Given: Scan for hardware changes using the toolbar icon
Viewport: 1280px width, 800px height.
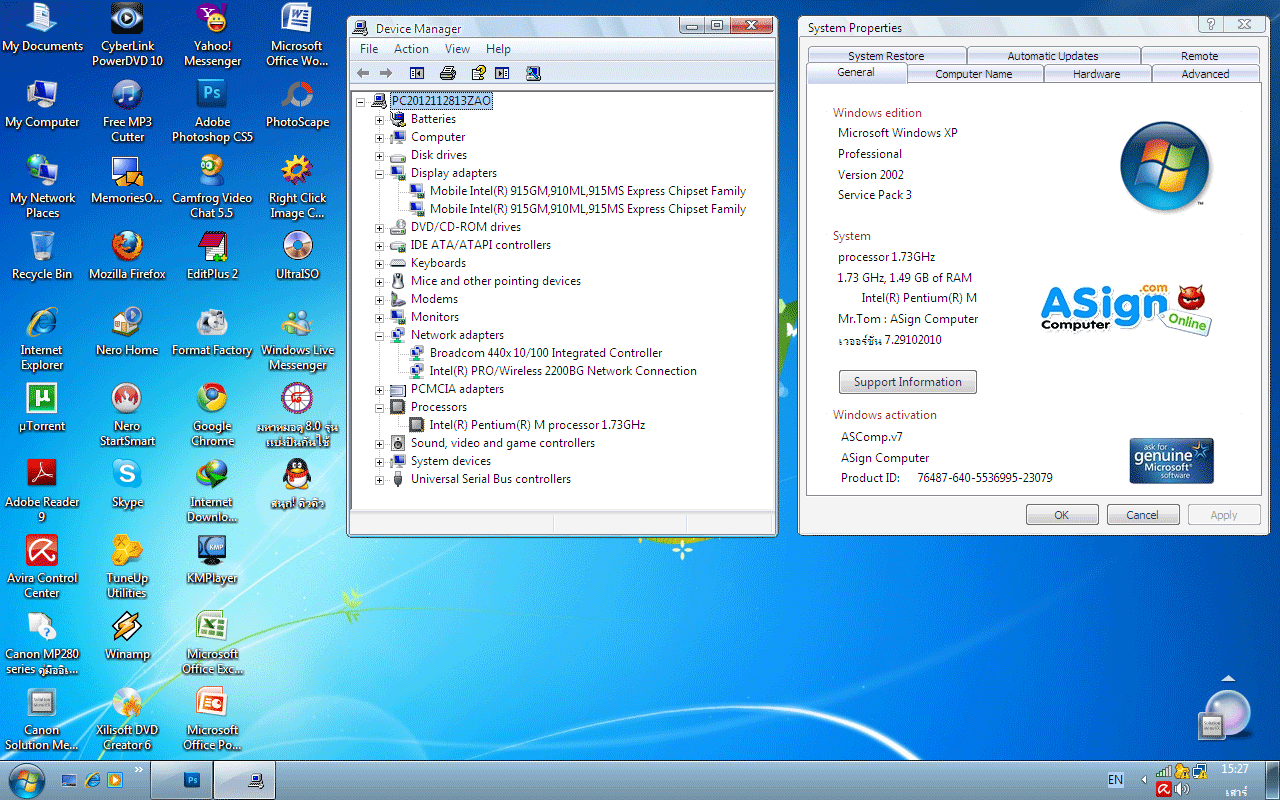Looking at the screenshot, I should pyautogui.click(x=533, y=73).
